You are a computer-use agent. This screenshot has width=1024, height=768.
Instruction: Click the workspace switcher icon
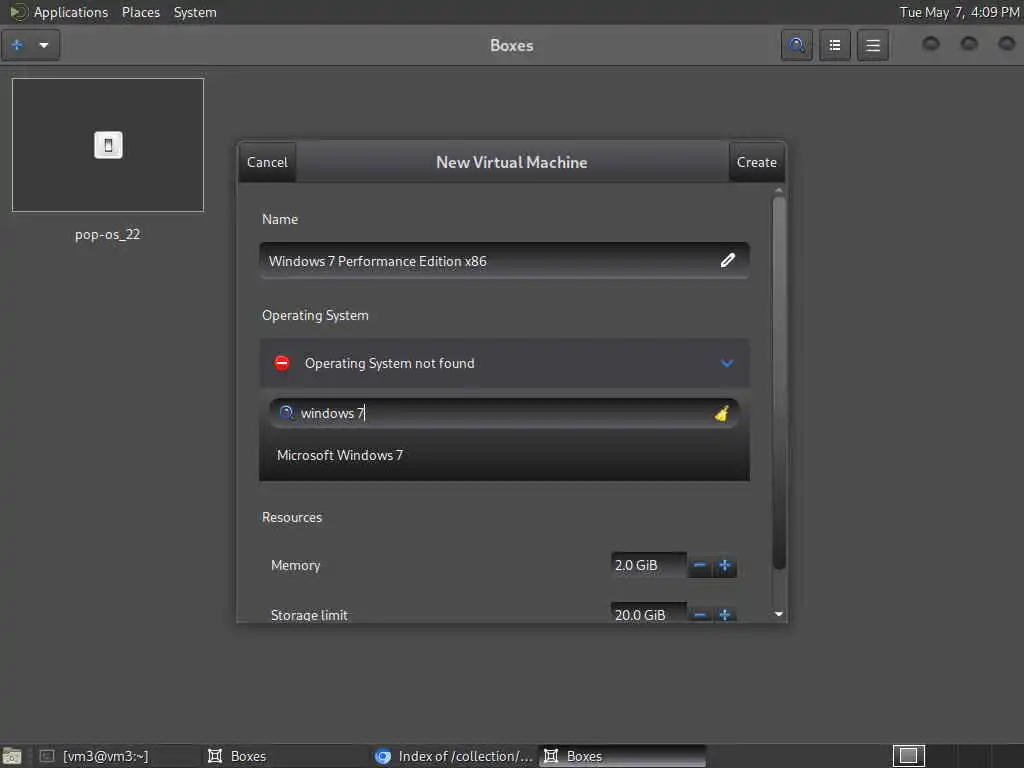tap(908, 756)
